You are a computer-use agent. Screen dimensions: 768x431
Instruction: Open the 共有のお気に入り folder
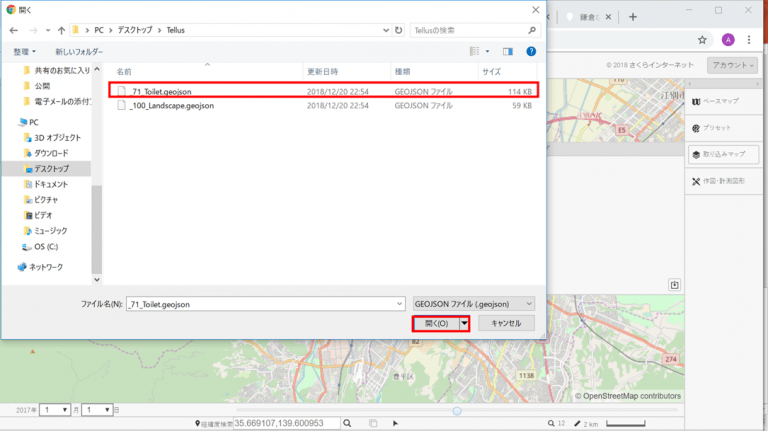pos(57,71)
